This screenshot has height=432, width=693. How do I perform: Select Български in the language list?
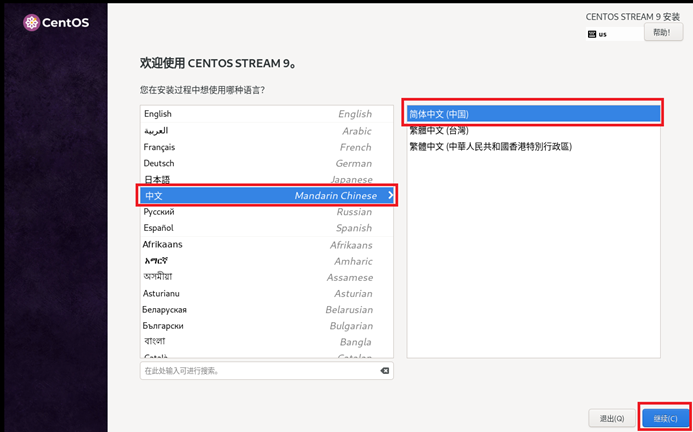pos(267,326)
